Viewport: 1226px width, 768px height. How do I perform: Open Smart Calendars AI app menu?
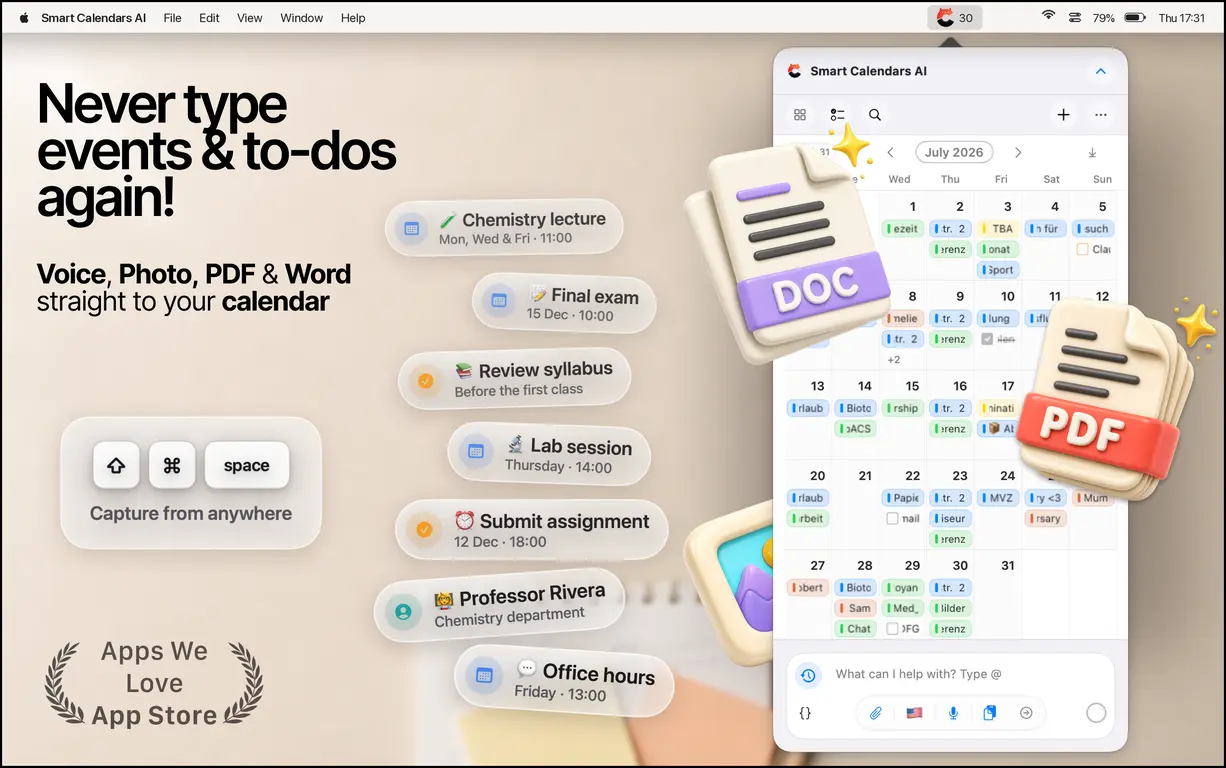tap(94, 18)
